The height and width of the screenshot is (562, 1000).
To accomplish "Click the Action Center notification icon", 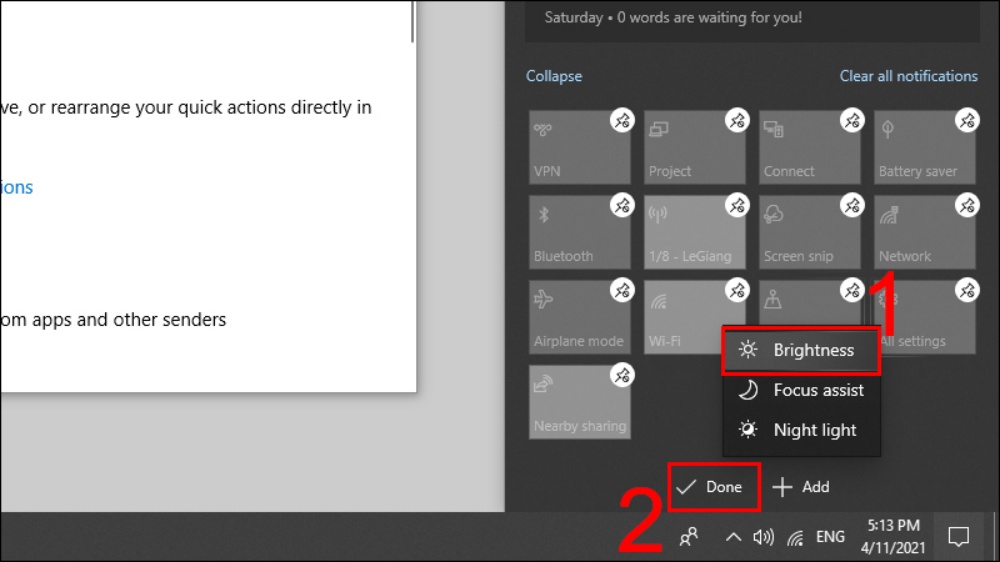I will coord(959,537).
